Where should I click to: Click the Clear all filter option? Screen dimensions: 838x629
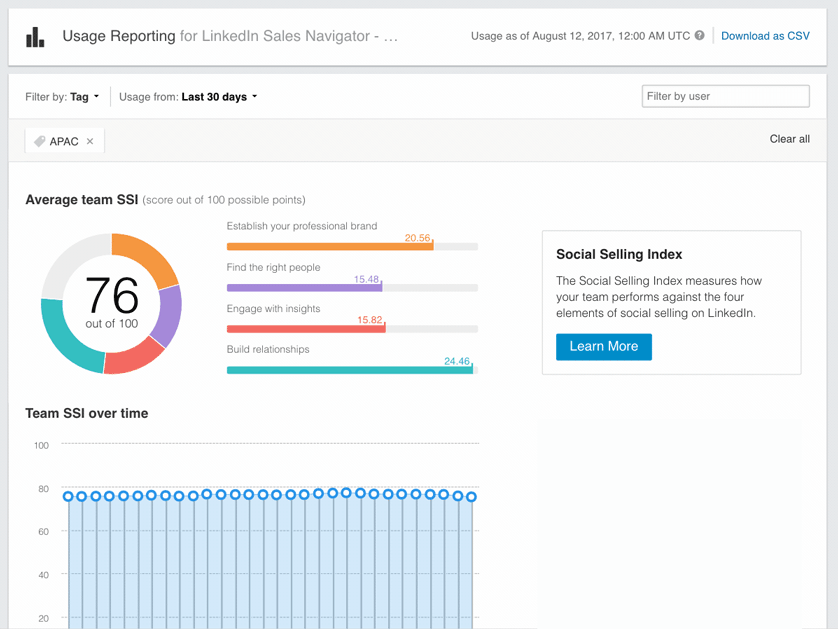pos(789,139)
